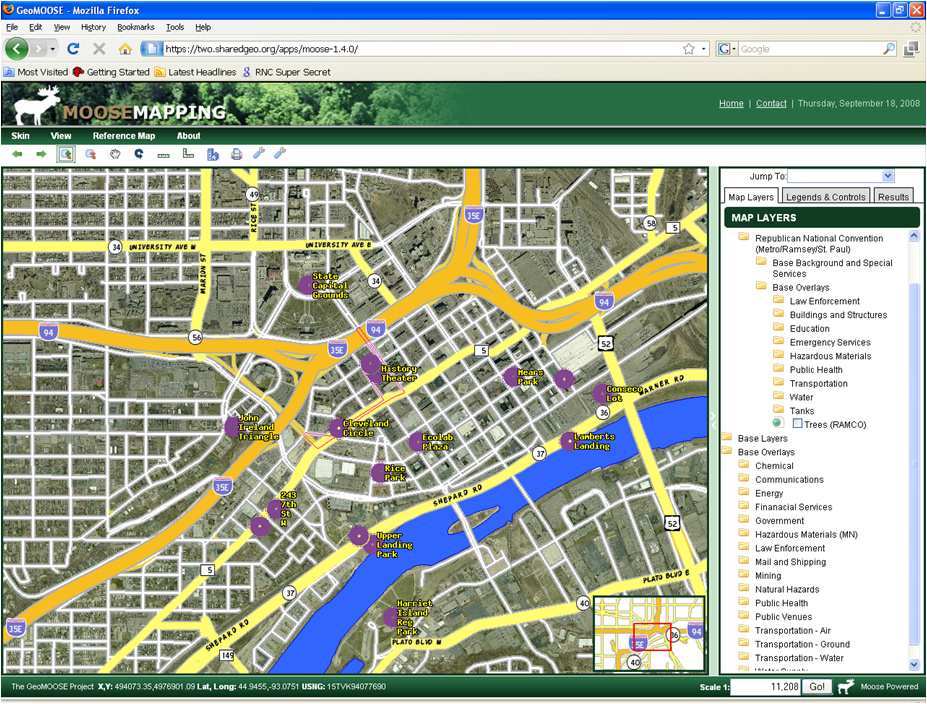Screen dimensions: 927x704
Task: Expand the Base Layers folder icon
Action: (x=727, y=437)
